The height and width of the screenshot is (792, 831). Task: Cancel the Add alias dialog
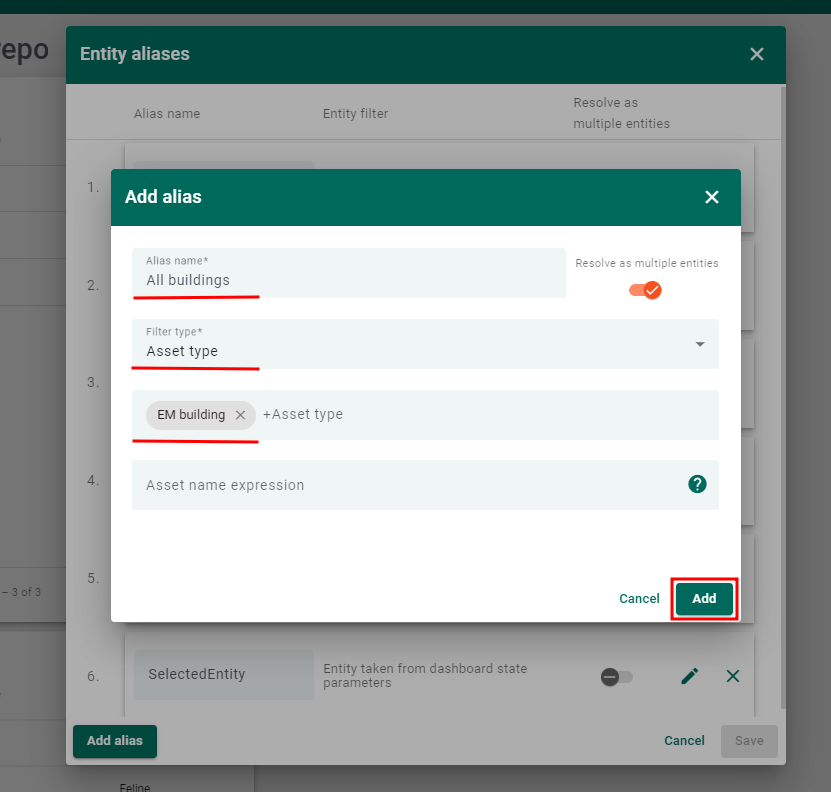(639, 598)
